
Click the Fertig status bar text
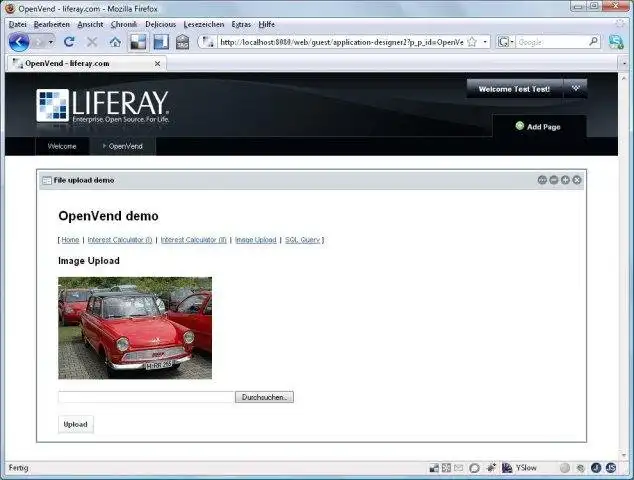pyautogui.click(x=19, y=468)
